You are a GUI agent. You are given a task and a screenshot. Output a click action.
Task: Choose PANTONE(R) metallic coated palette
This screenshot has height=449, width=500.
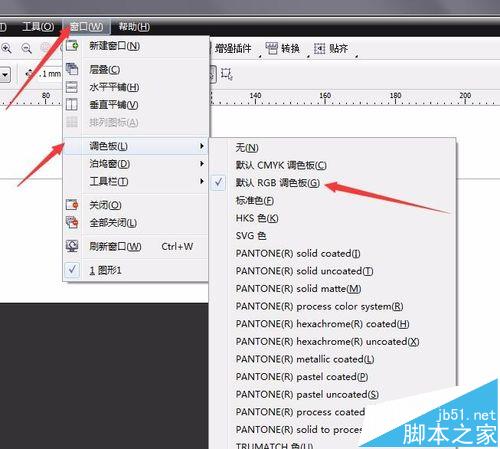305,360
